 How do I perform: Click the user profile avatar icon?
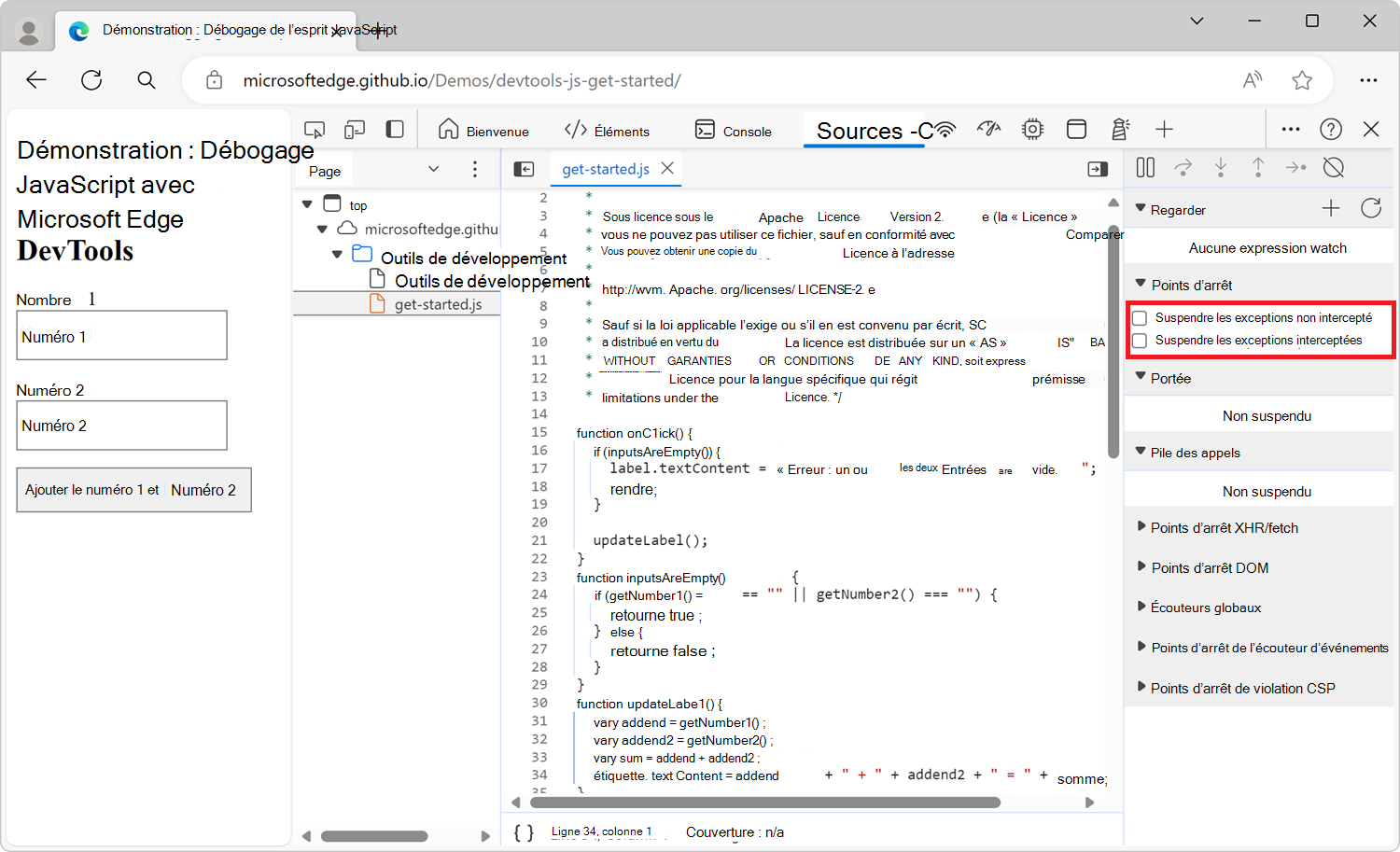29,32
